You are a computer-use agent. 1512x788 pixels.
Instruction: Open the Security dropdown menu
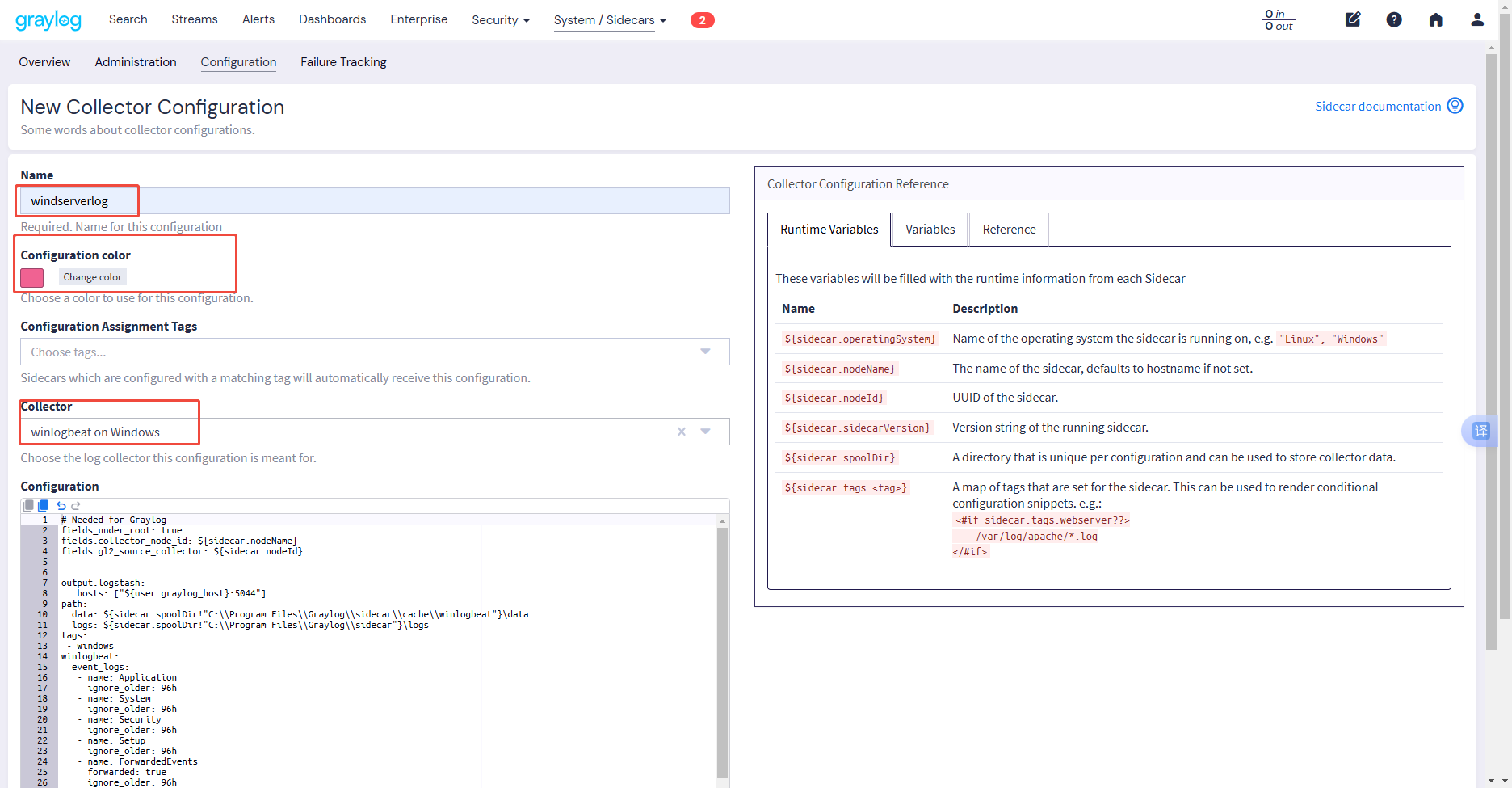click(501, 20)
